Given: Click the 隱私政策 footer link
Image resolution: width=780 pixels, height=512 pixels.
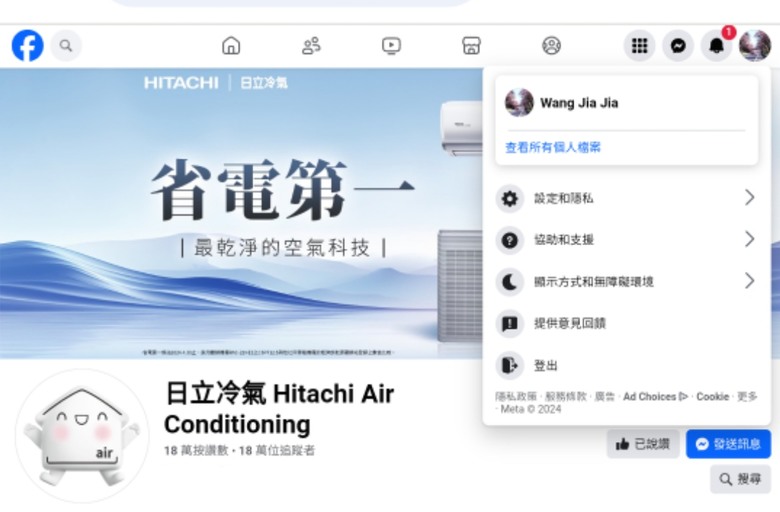Looking at the screenshot, I should (x=515, y=397).
